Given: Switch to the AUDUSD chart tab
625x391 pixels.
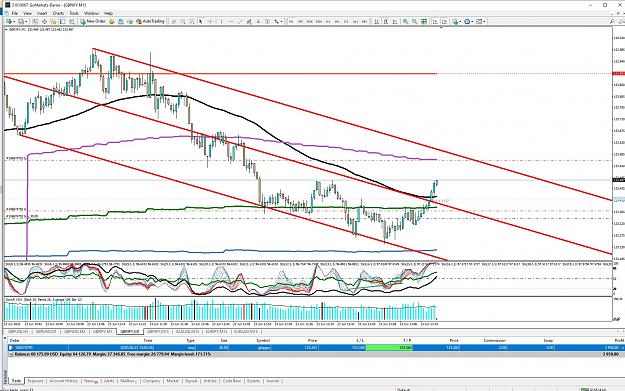Looking at the screenshot, I should (187, 332).
